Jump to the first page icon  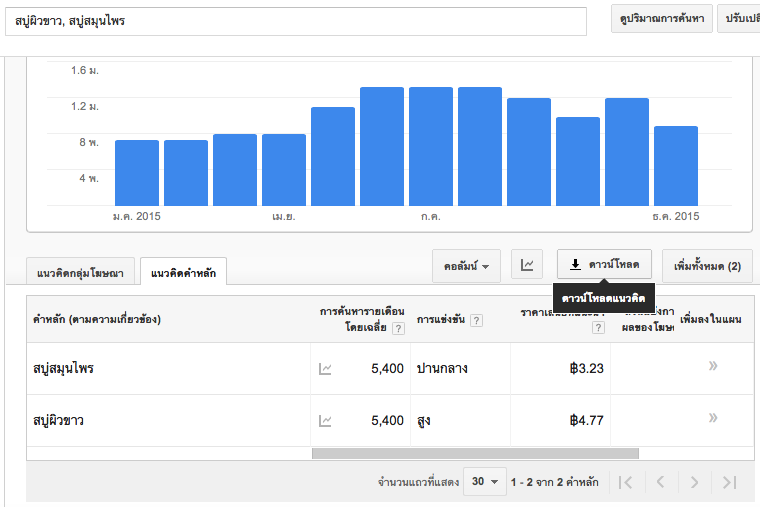point(625,482)
